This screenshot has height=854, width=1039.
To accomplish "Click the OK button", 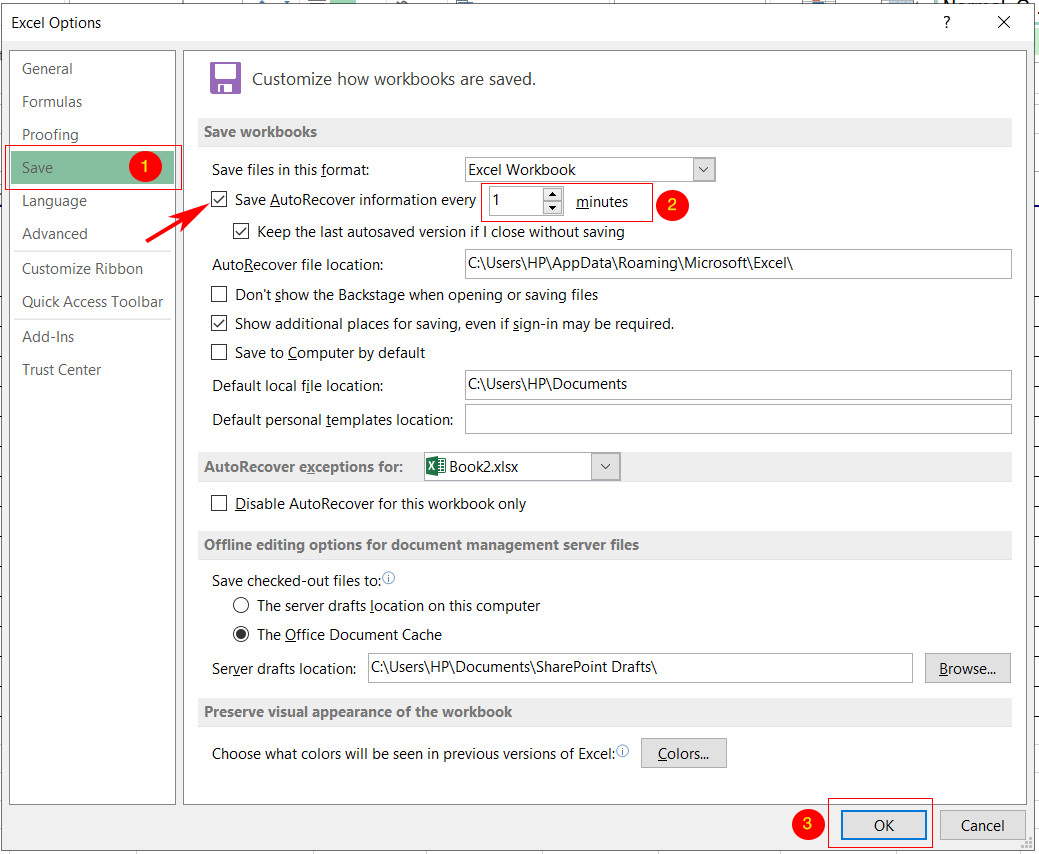I will [883, 825].
